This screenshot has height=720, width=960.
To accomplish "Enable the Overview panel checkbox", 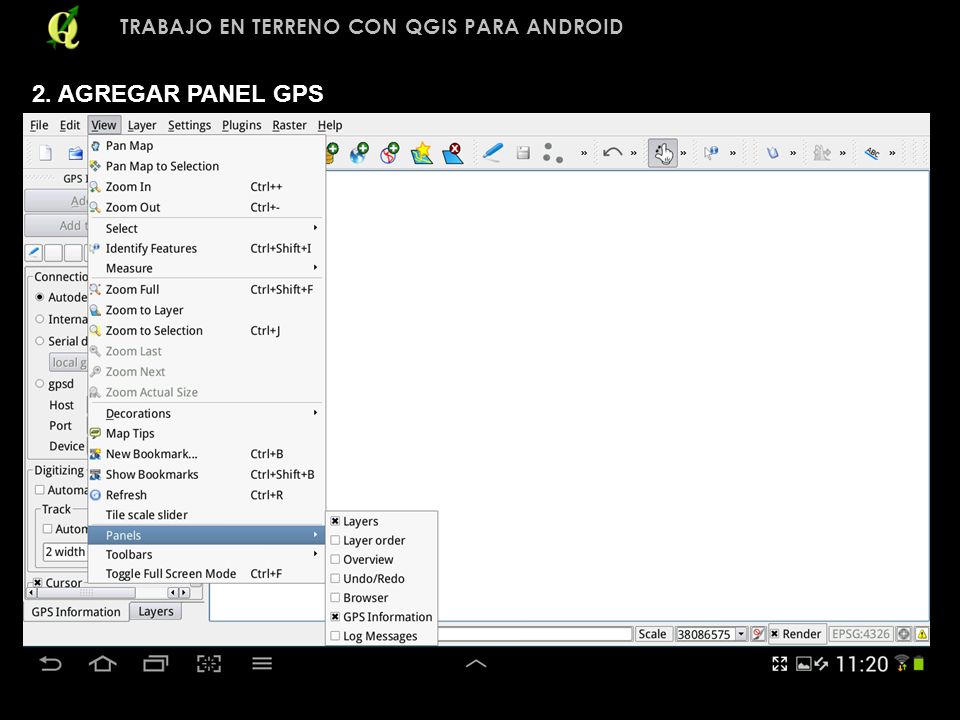I will [335, 559].
